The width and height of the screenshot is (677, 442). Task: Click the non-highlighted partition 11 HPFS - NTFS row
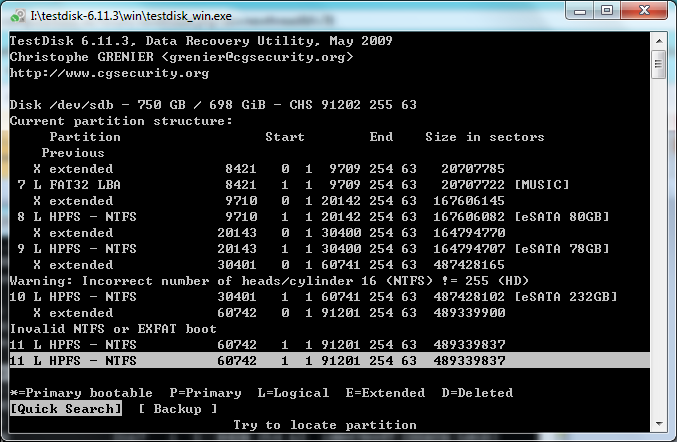[257, 345]
